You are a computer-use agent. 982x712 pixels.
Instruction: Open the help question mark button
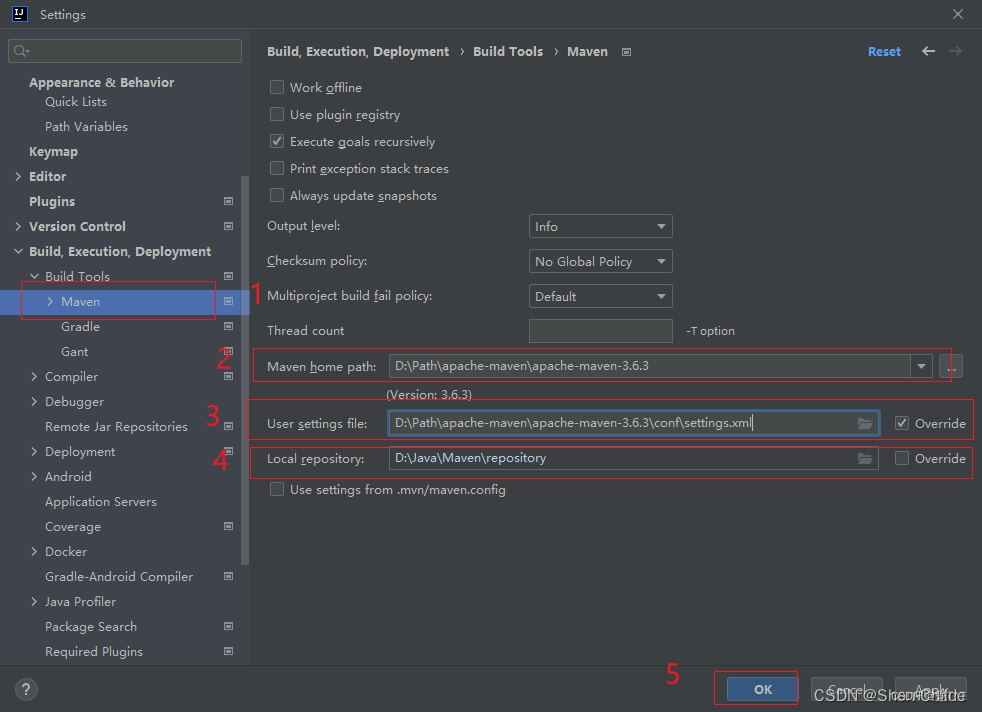pos(26,689)
